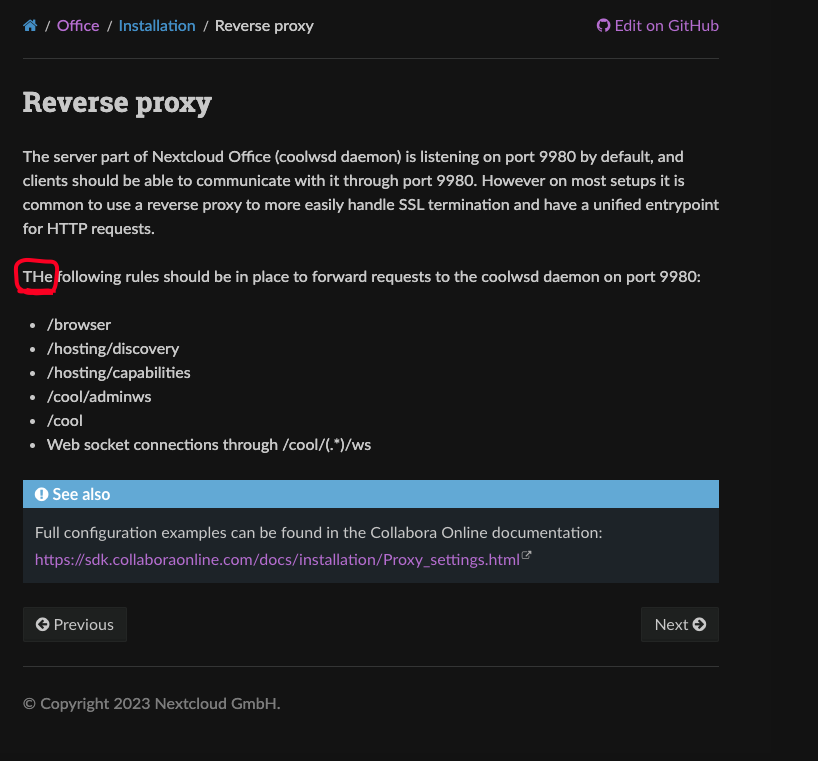Click 'Full configuration examples can be found' text

[318, 533]
